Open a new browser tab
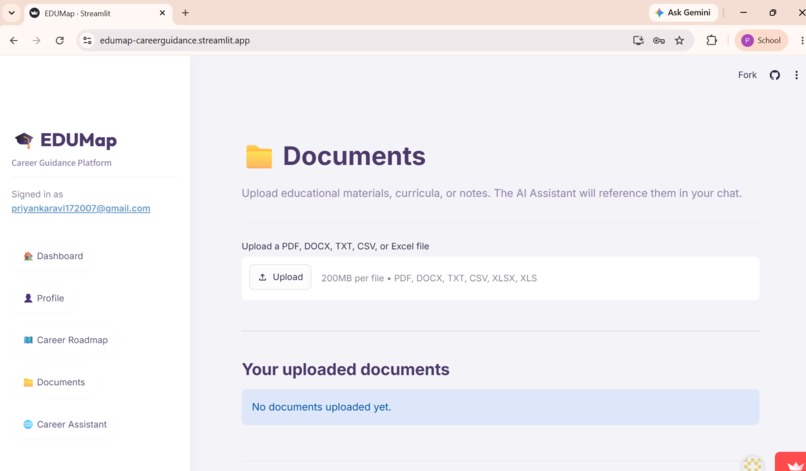This screenshot has height=471, width=806. [186, 13]
